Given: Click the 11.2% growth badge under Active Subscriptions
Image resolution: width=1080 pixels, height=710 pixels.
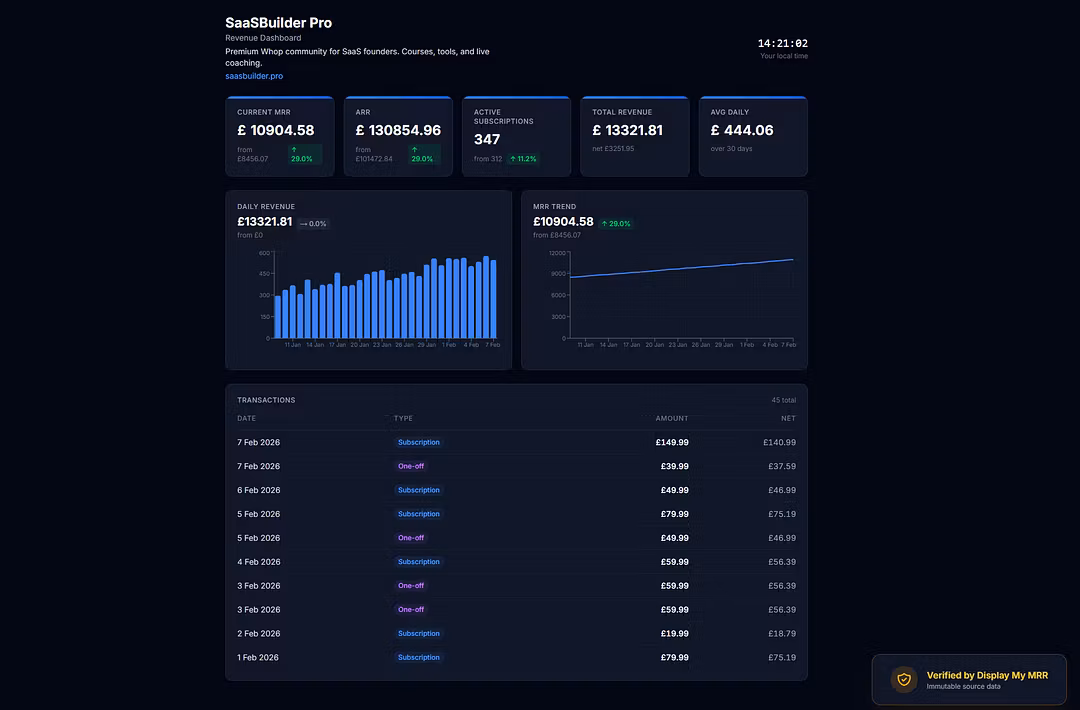Looking at the screenshot, I should (523, 159).
